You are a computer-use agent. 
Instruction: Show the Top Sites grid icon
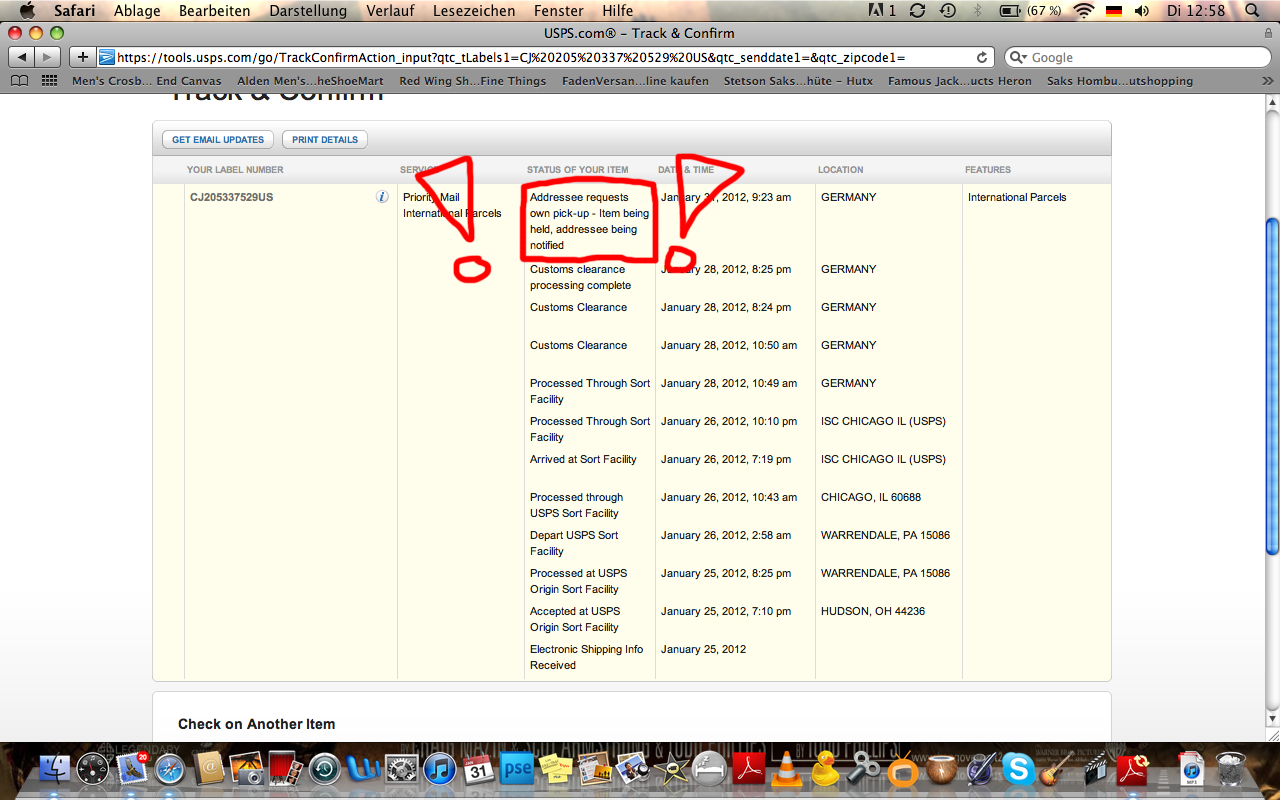click(x=49, y=81)
